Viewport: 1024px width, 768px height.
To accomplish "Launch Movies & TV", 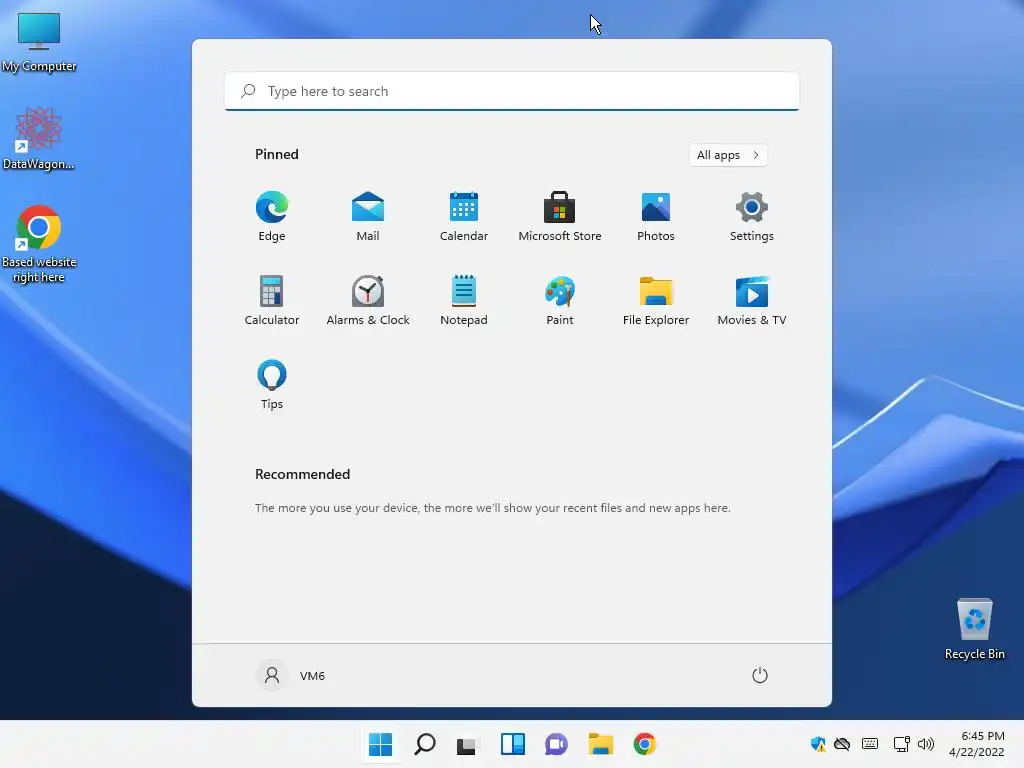I will click(x=752, y=300).
